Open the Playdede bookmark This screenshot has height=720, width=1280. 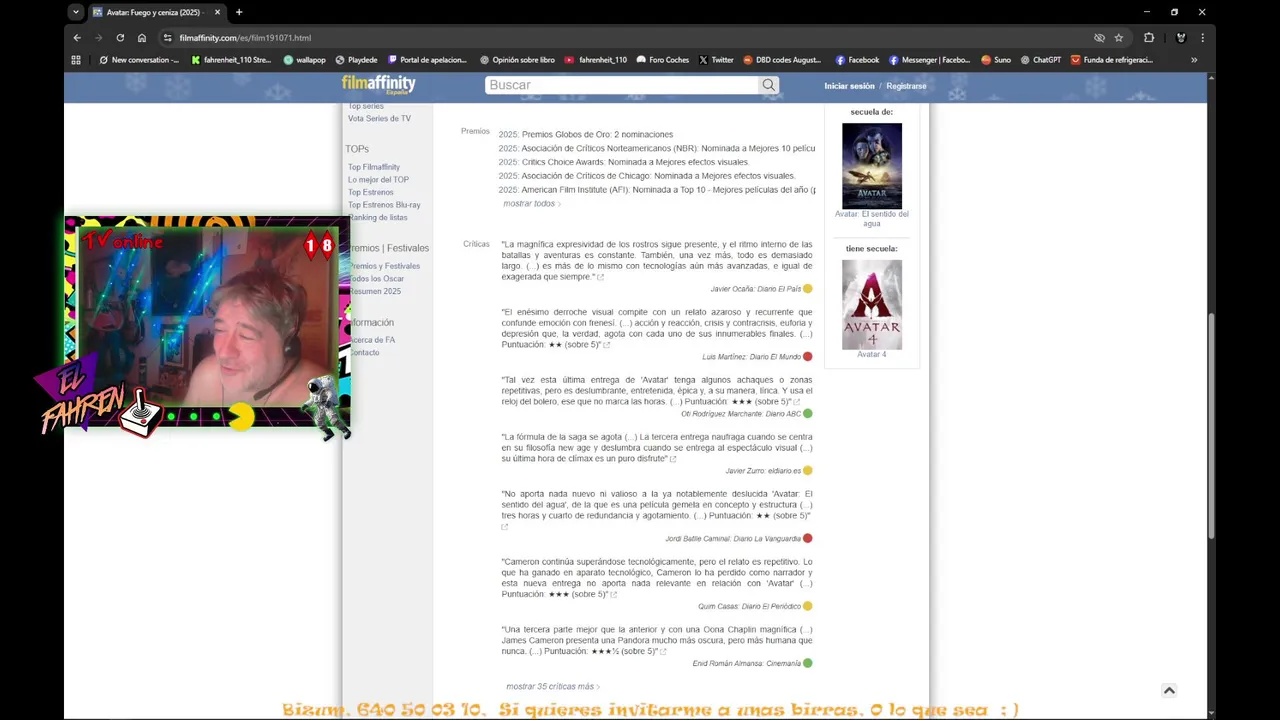(x=356, y=60)
